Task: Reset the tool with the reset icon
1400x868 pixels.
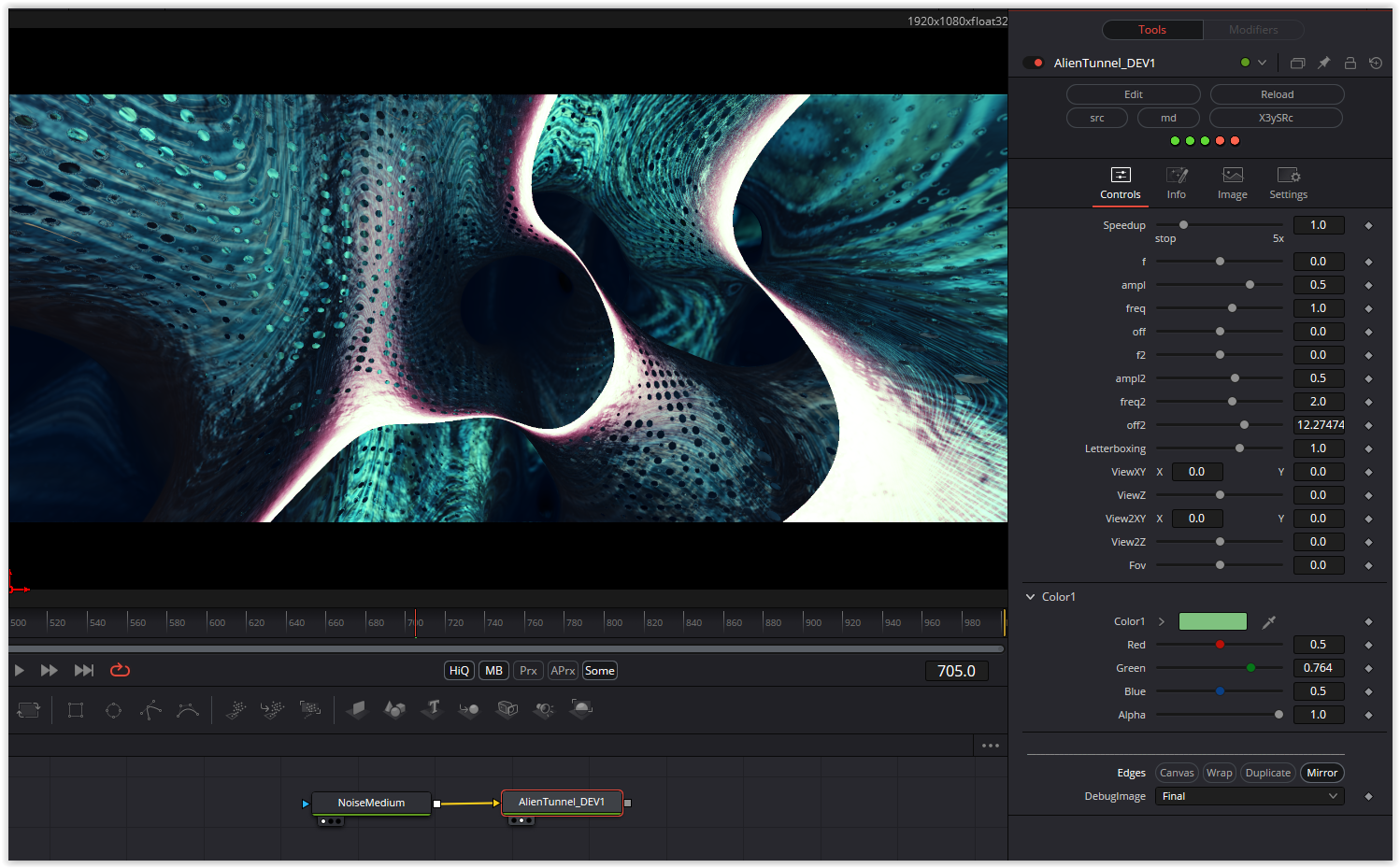Action: tap(1376, 63)
